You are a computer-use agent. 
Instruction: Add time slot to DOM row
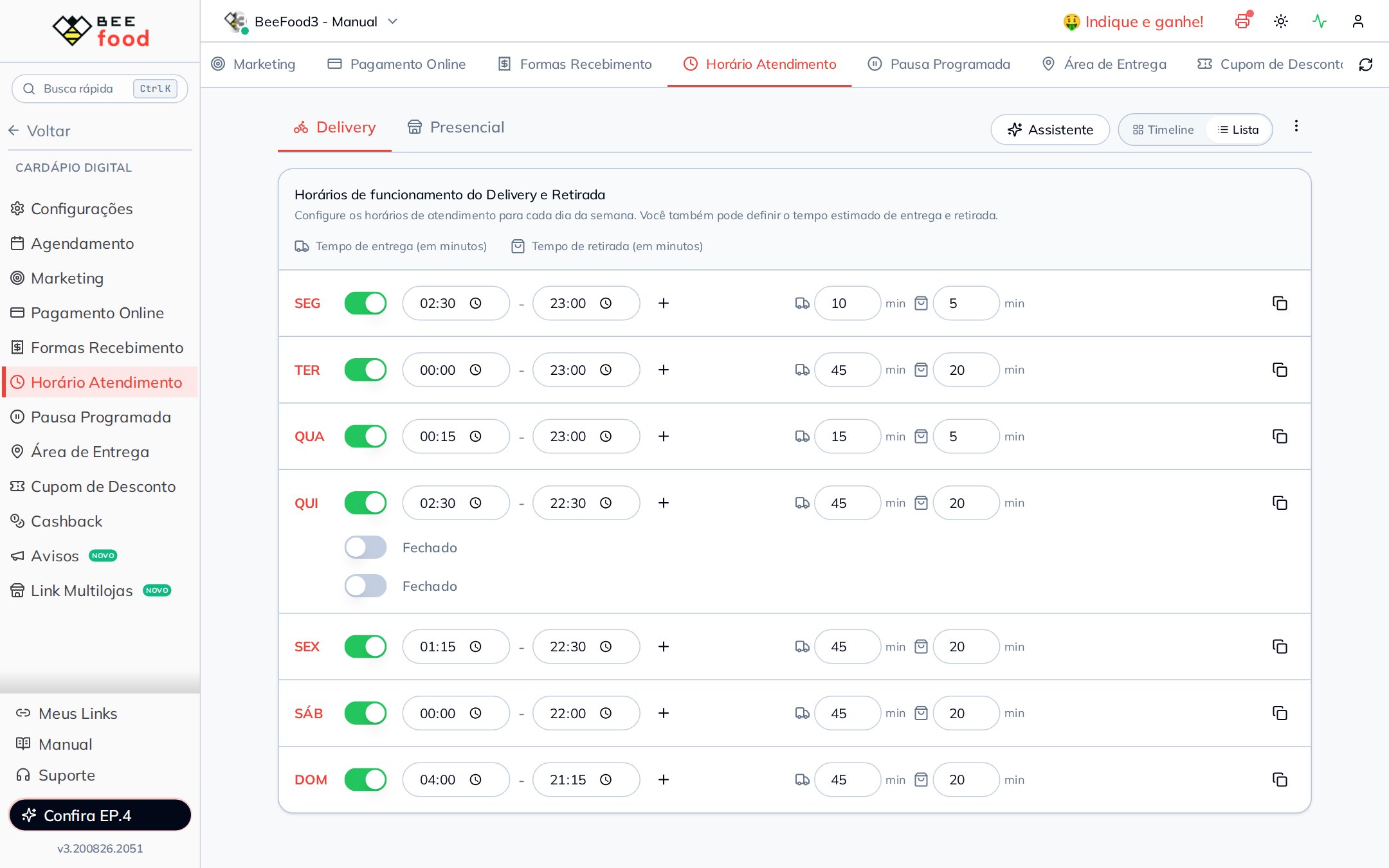[x=664, y=780]
